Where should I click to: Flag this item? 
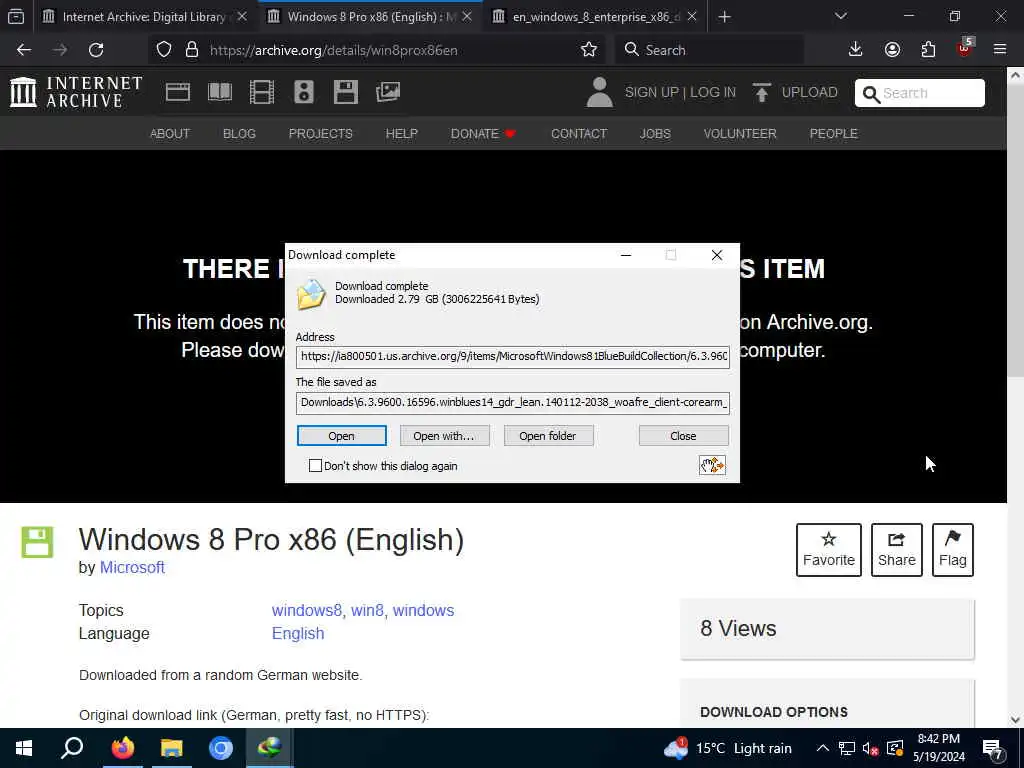click(x=953, y=550)
